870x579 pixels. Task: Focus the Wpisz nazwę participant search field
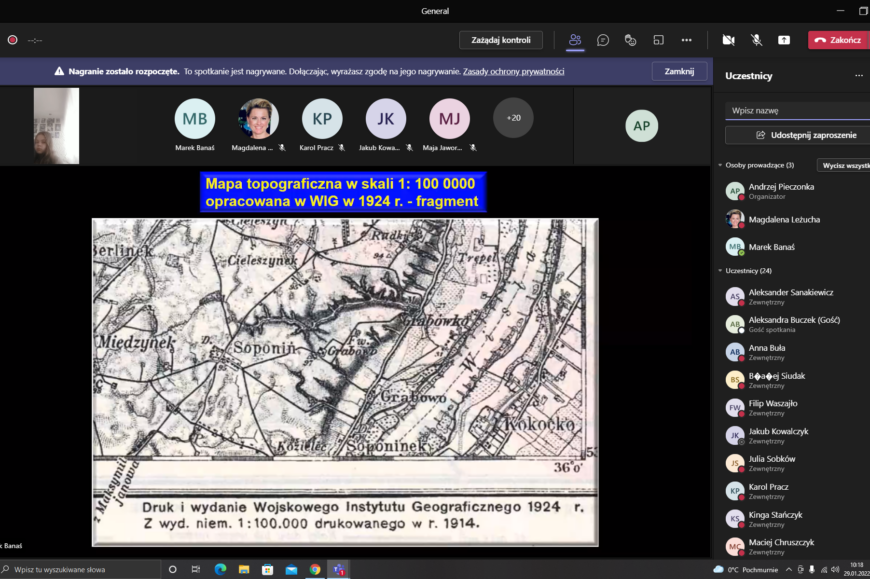[798, 110]
